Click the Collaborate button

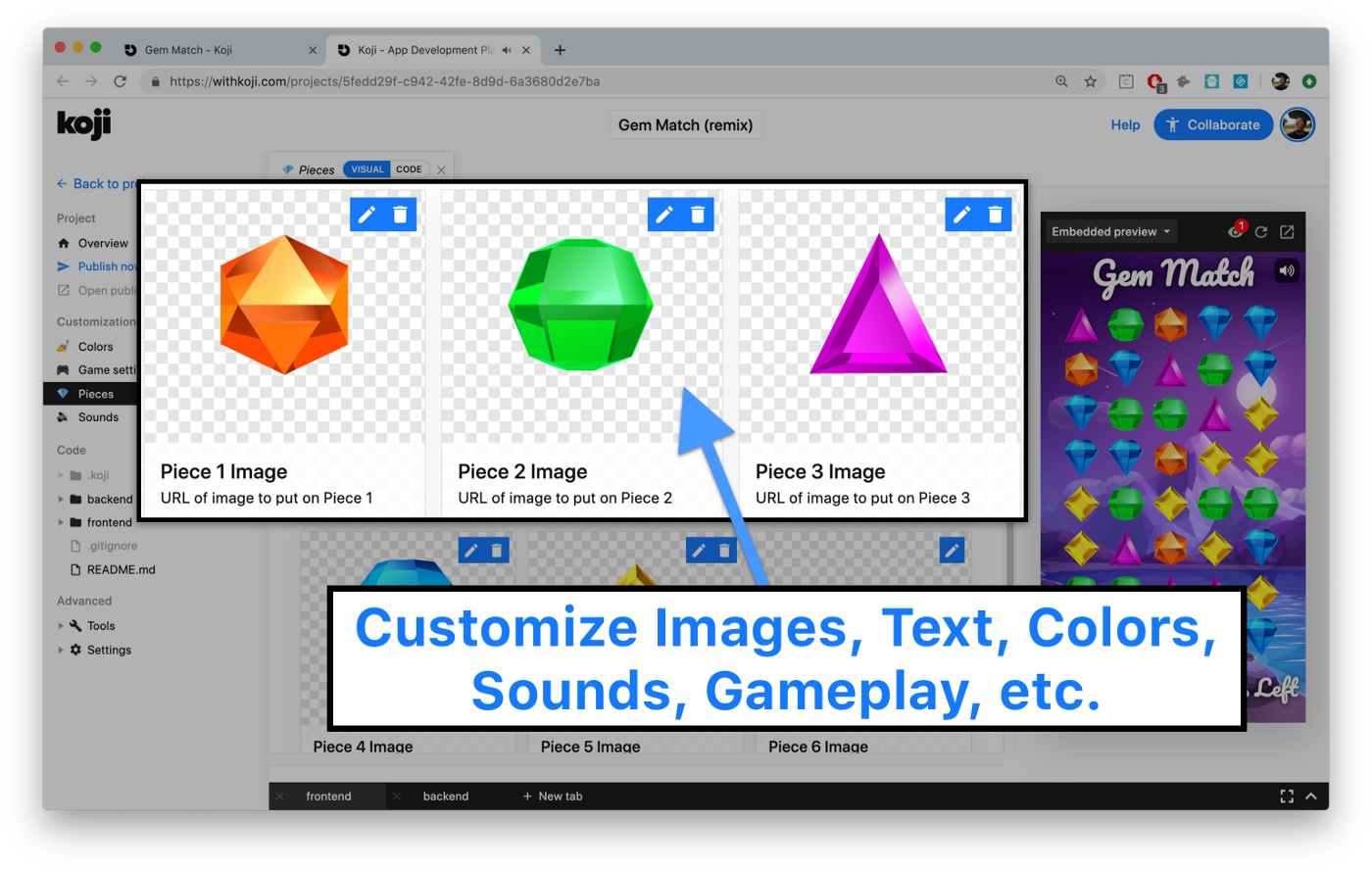pyautogui.click(x=1213, y=124)
